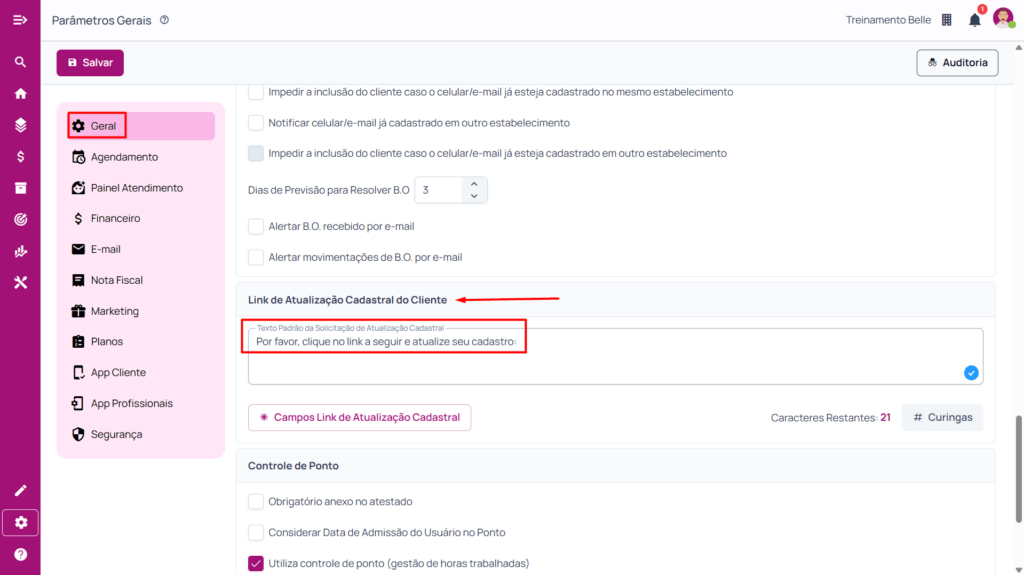Screen dimensions: 1024x575
Task: Go to home icon in sidebar
Action: pyautogui.click(x=20, y=94)
